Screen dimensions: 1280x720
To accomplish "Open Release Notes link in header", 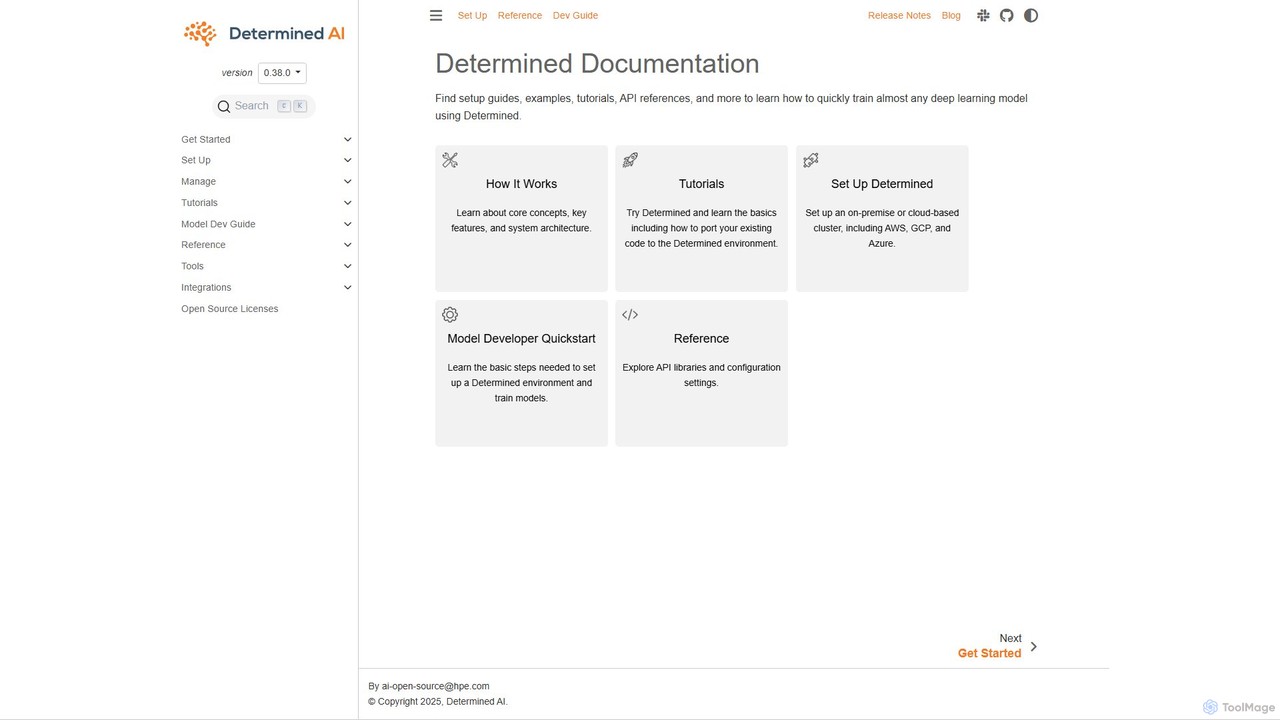I will [x=899, y=15].
